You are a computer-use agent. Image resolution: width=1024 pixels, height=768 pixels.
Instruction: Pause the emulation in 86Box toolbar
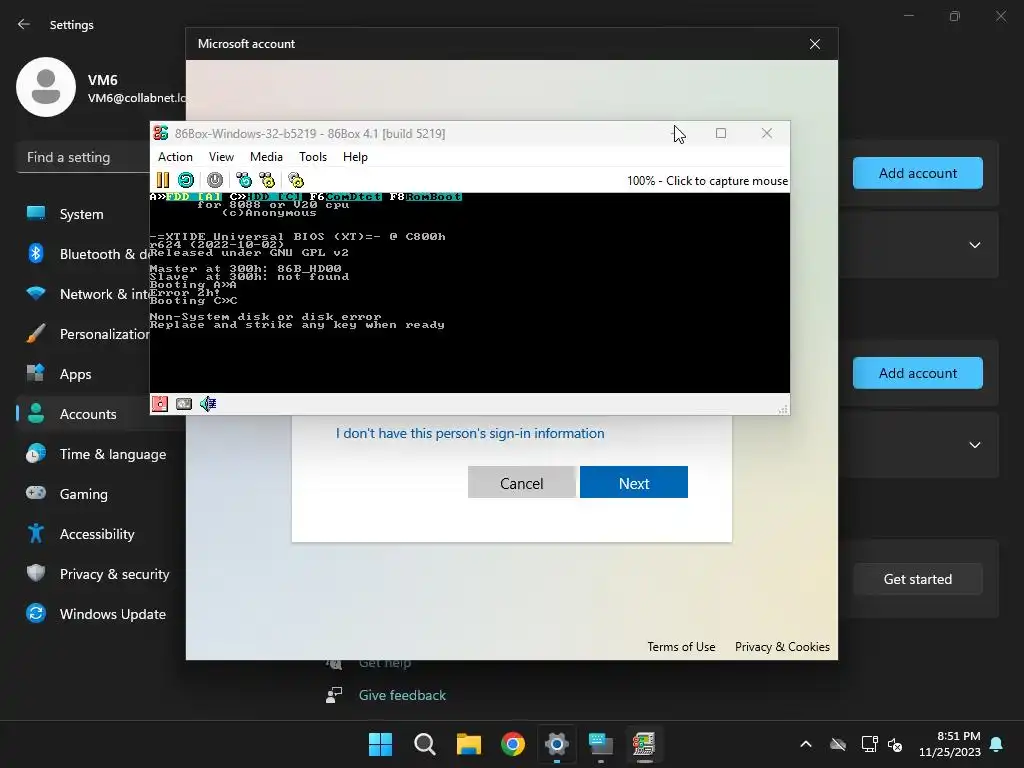163,180
